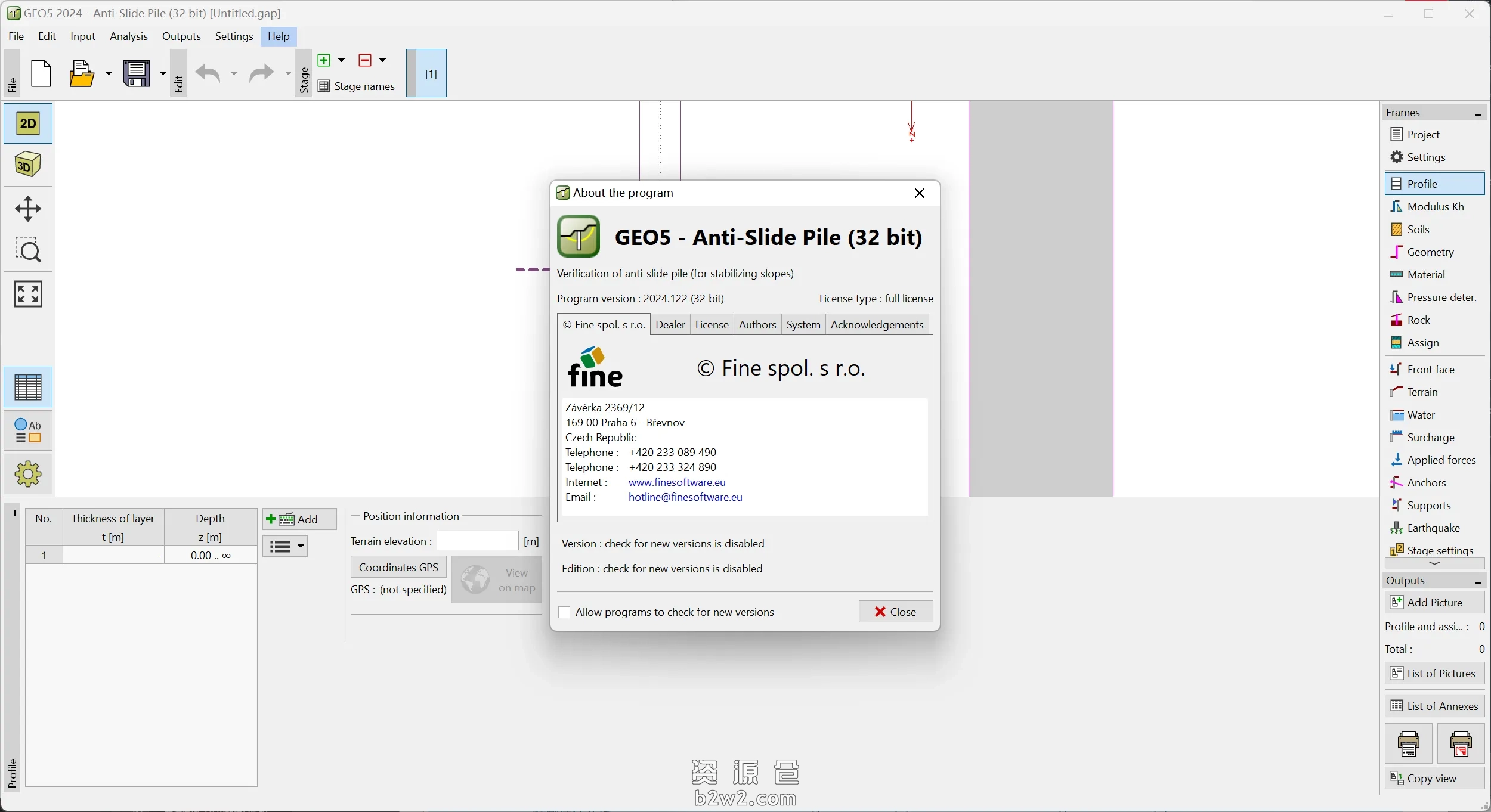
Task: Select the Soils frame in the list
Action: coord(1418,230)
